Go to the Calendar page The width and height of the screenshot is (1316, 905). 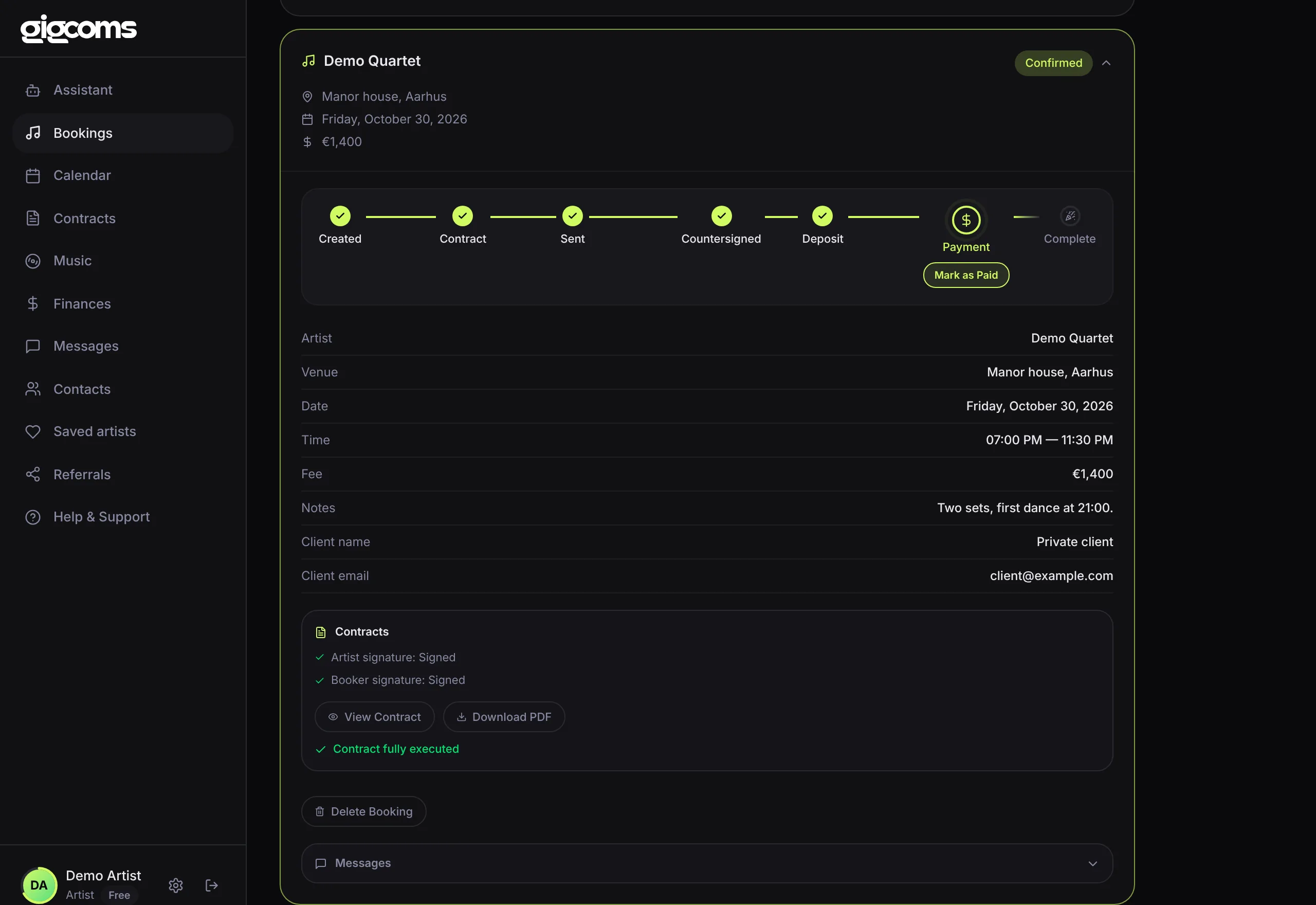tap(123, 176)
